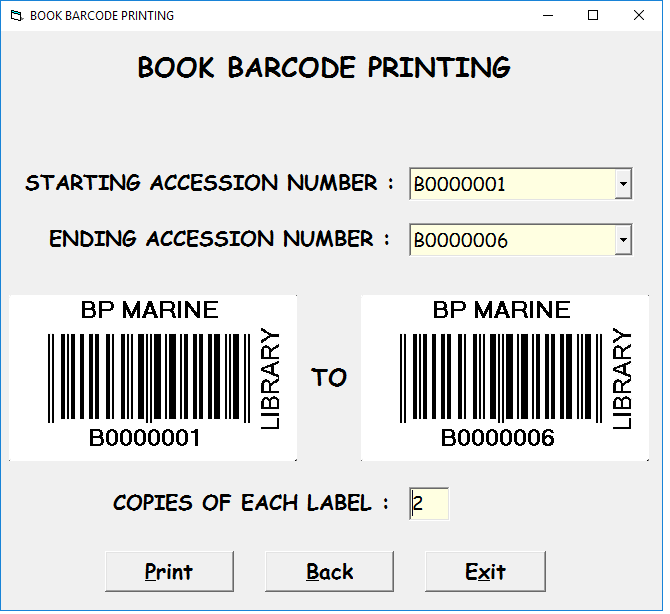The height and width of the screenshot is (614, 670).
Task: Maximize the Book Barcode Printing window
Action: [593, 15]
